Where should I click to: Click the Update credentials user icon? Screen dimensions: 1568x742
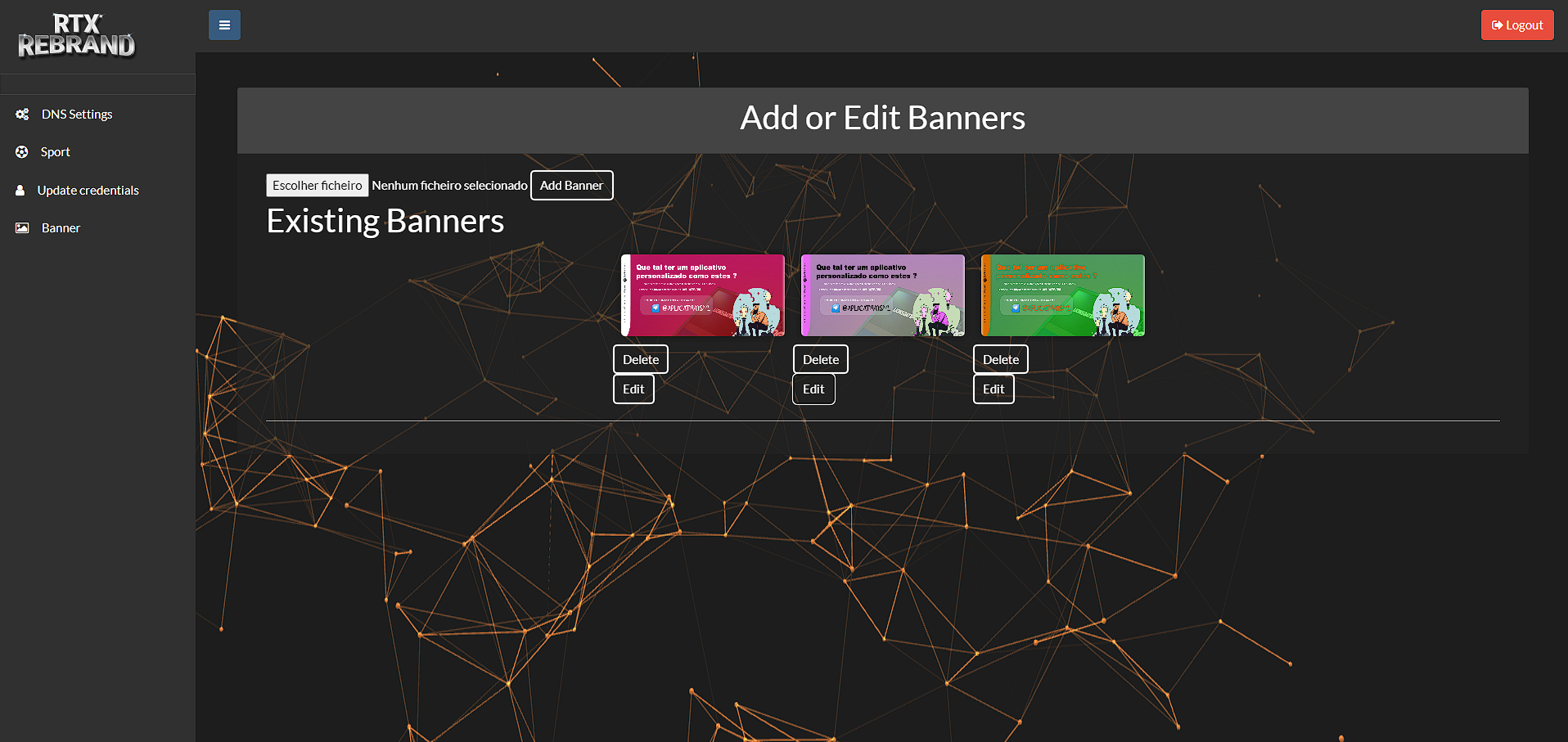click(x=20, y=191)
